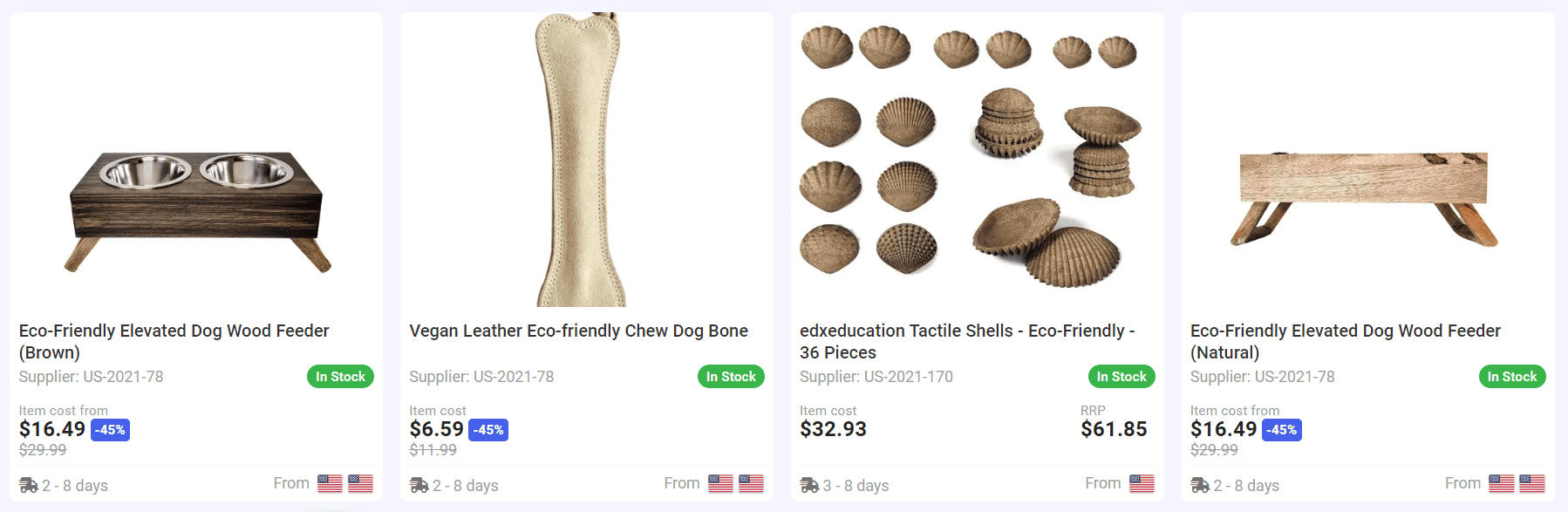The height and width of the screenshot is (512, 1568).
Task: Click the In Stock badge on Chew Dog Bone
Action: [732, 376]
